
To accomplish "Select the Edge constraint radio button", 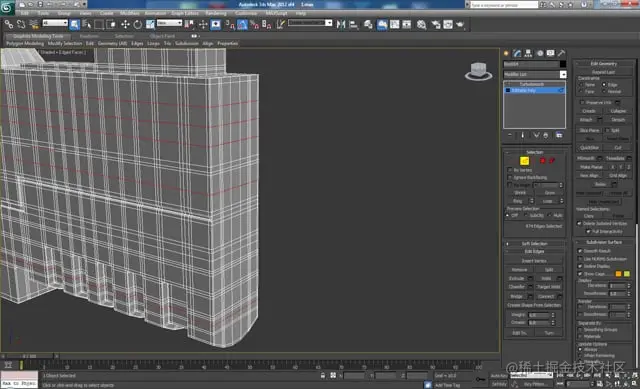I will (604, 84).
